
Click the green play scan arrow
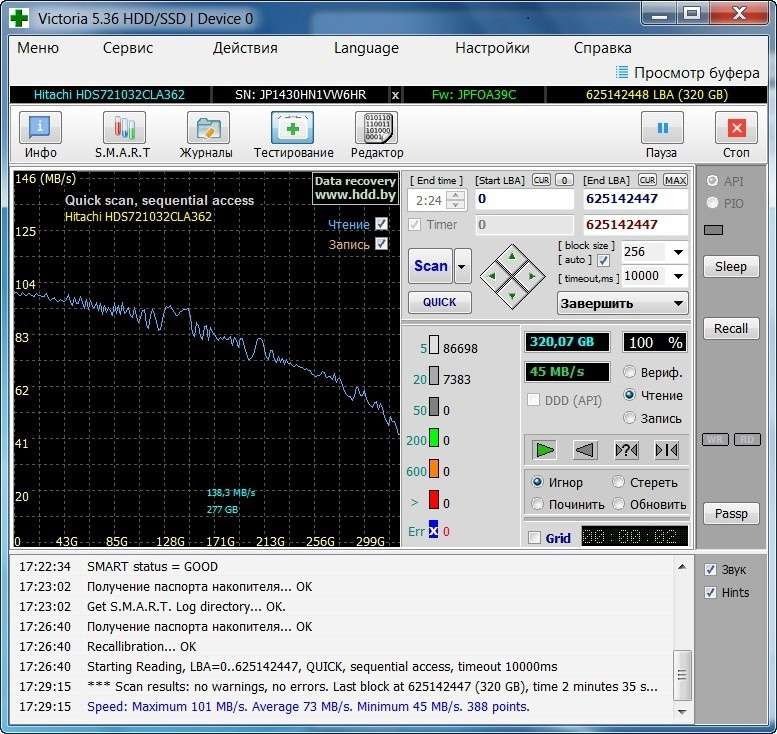point(544,450)
